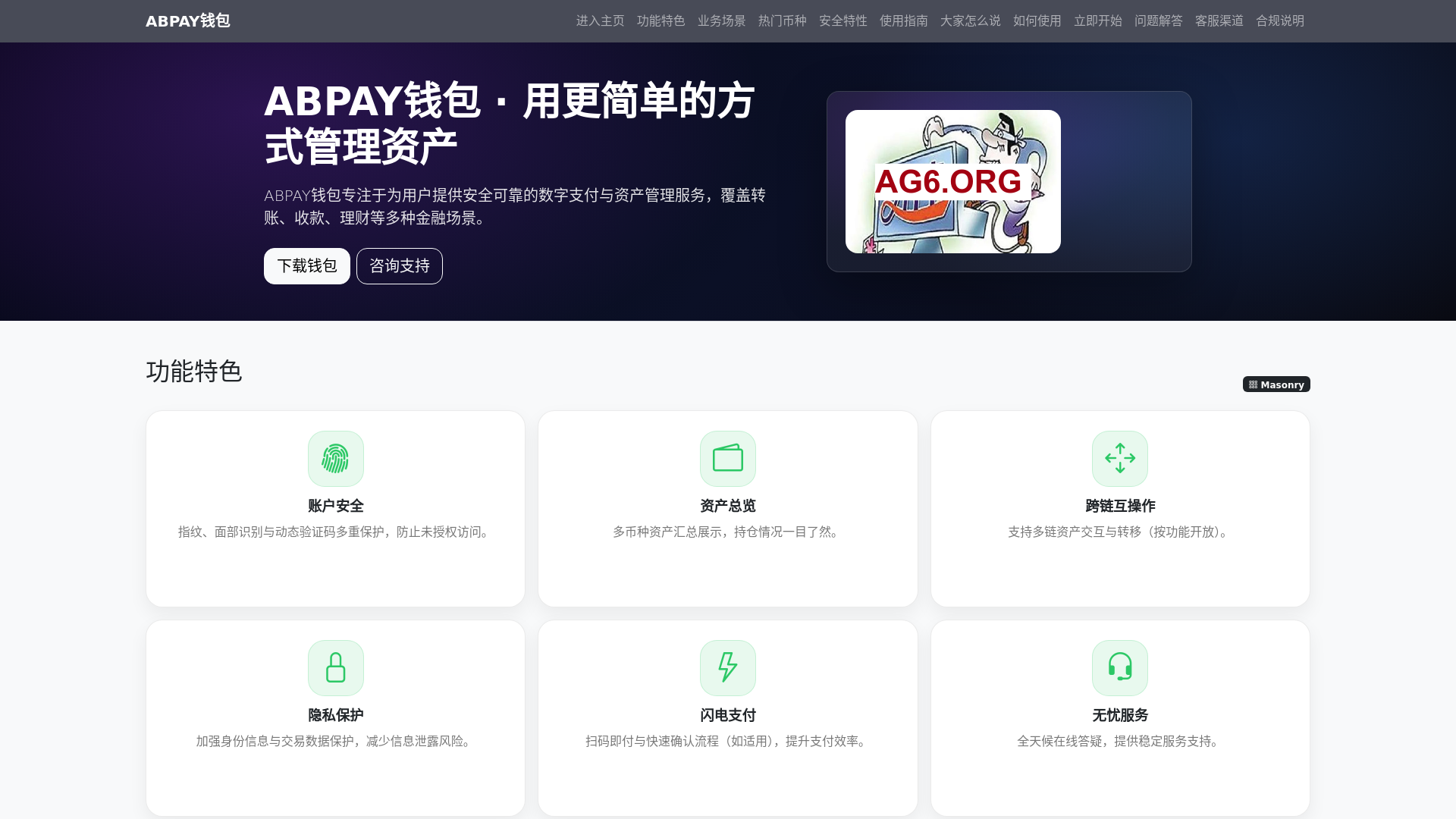
Task: Click the fingerprint icon for 账户安全
Action: tap(336, 459)
